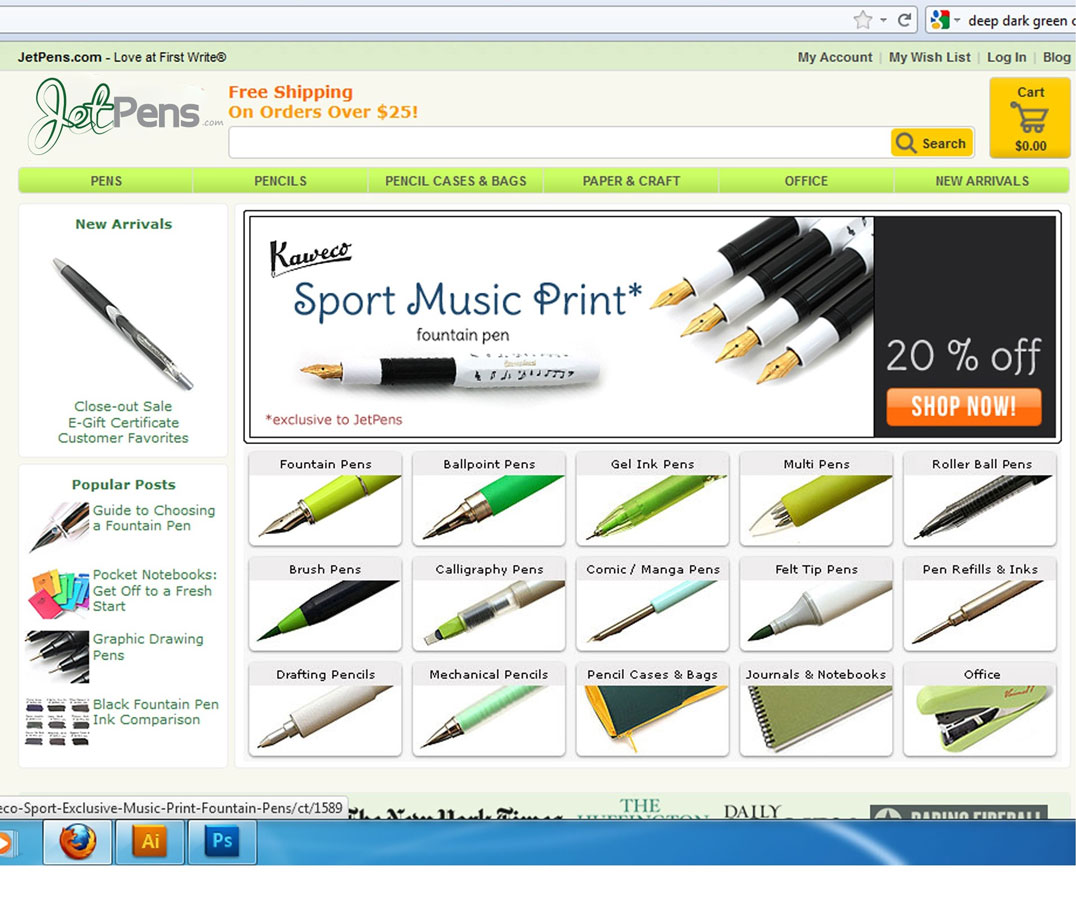Viewport: 1076px width, 900px height.
Task: Open the New Arrivals heading link
Action: pyautogui.click(x=124, y=224)
